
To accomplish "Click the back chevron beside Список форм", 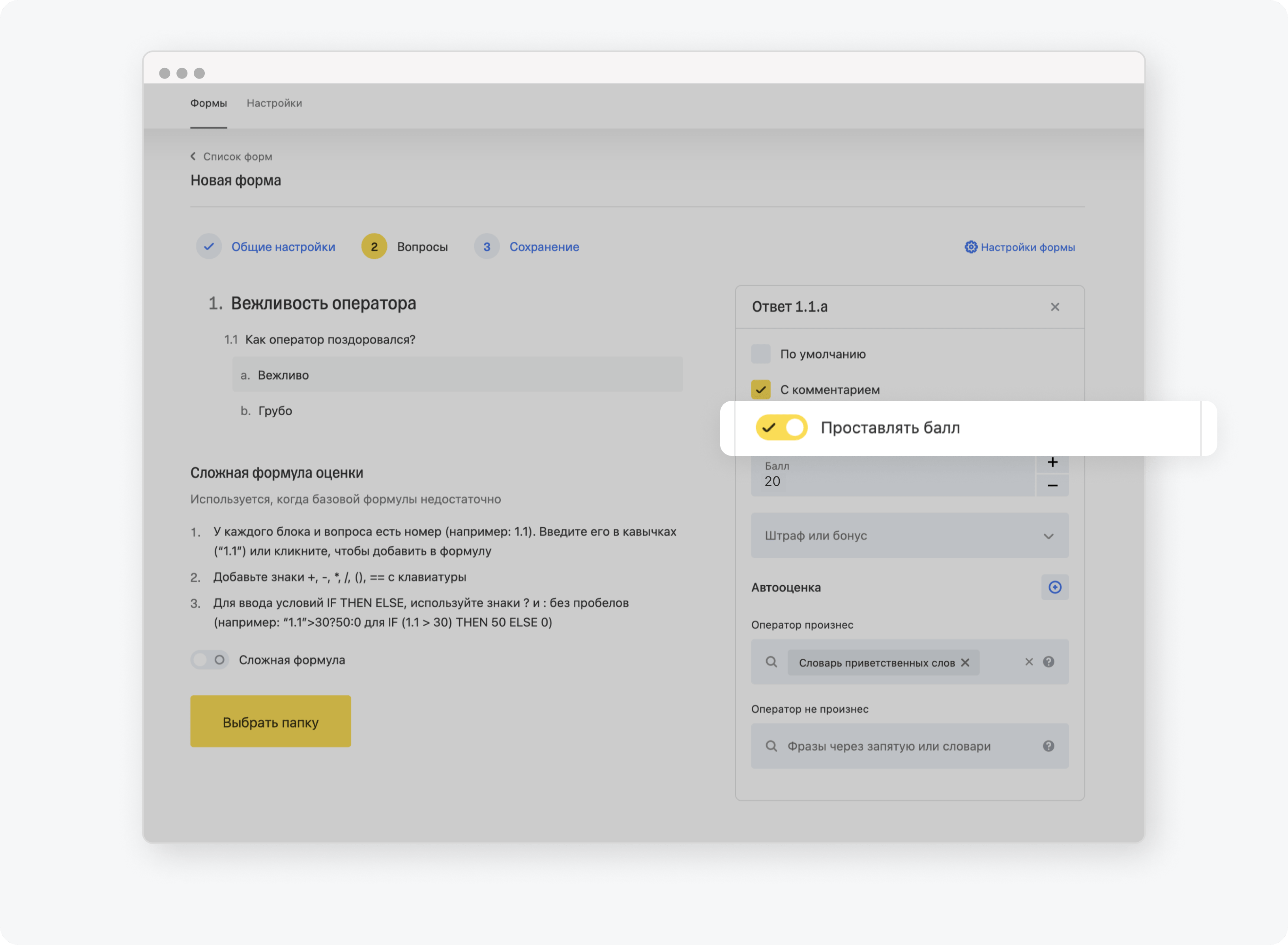I will point(193,156).
